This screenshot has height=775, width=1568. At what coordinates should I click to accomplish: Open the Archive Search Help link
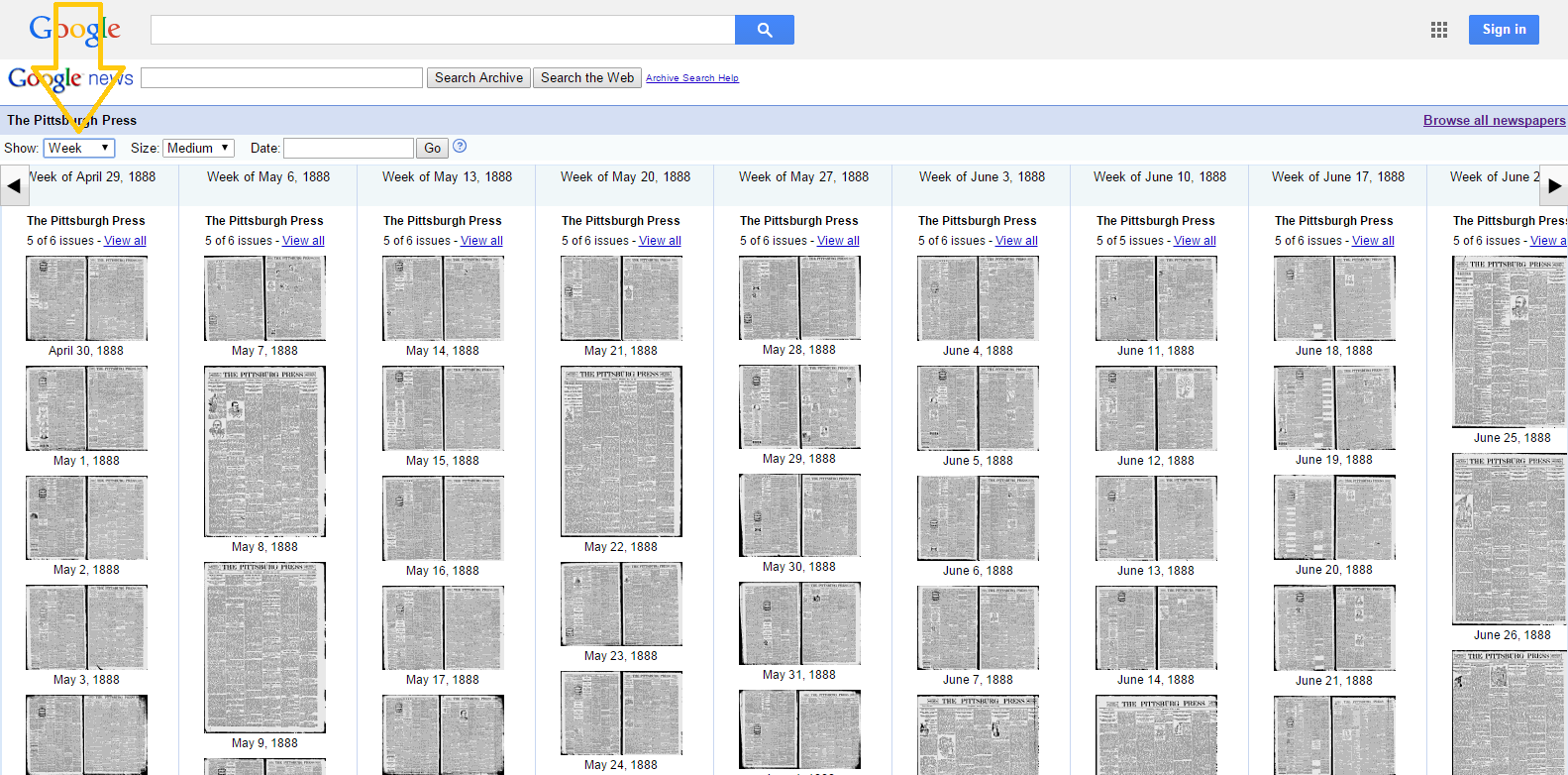click(692, 78)
